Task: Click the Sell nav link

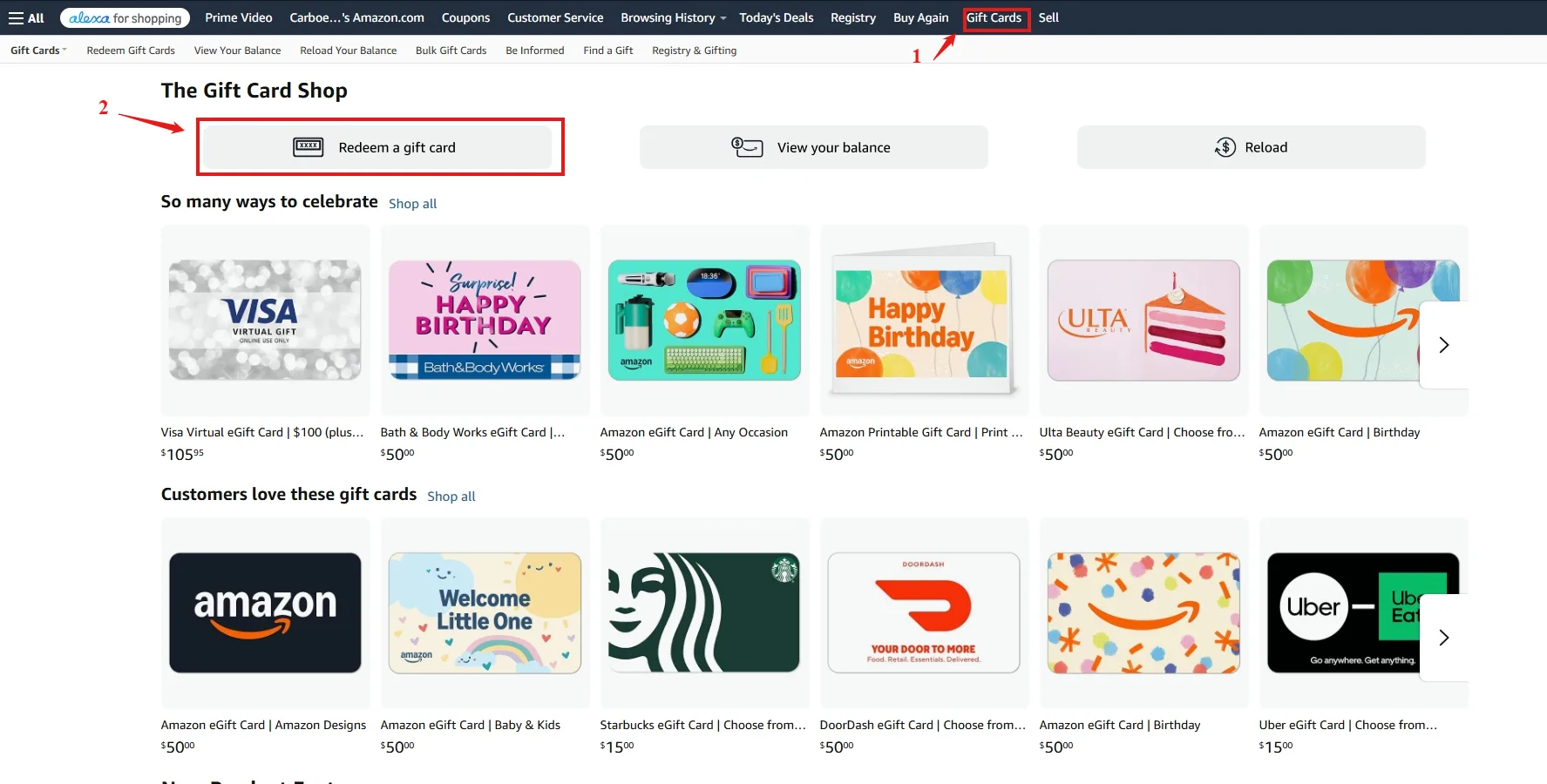Action: pyautogui.click(x=1048, y=17)
